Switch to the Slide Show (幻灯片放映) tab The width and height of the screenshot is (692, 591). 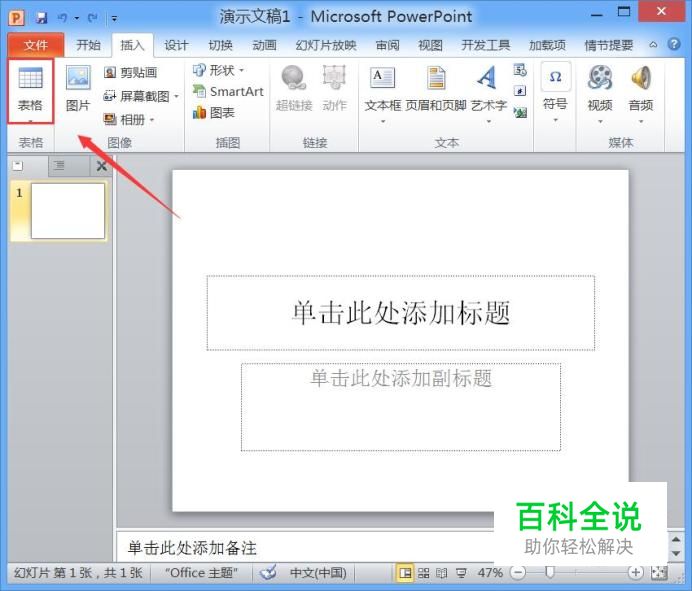point(326,45)
